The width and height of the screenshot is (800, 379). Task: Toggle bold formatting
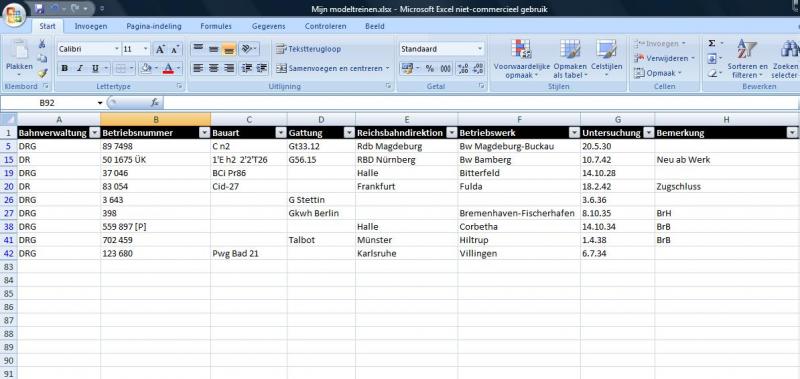coord(64,68)
